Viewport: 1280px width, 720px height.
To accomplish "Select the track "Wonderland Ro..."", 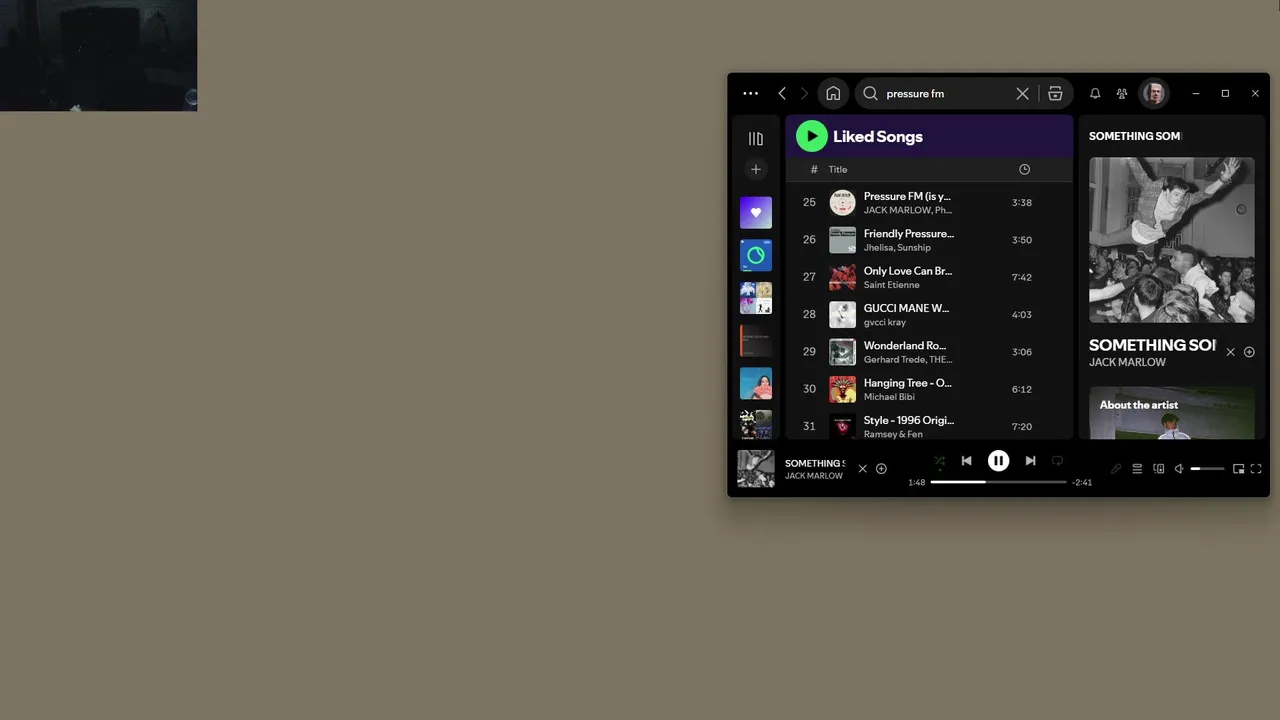I will point(905,345).
